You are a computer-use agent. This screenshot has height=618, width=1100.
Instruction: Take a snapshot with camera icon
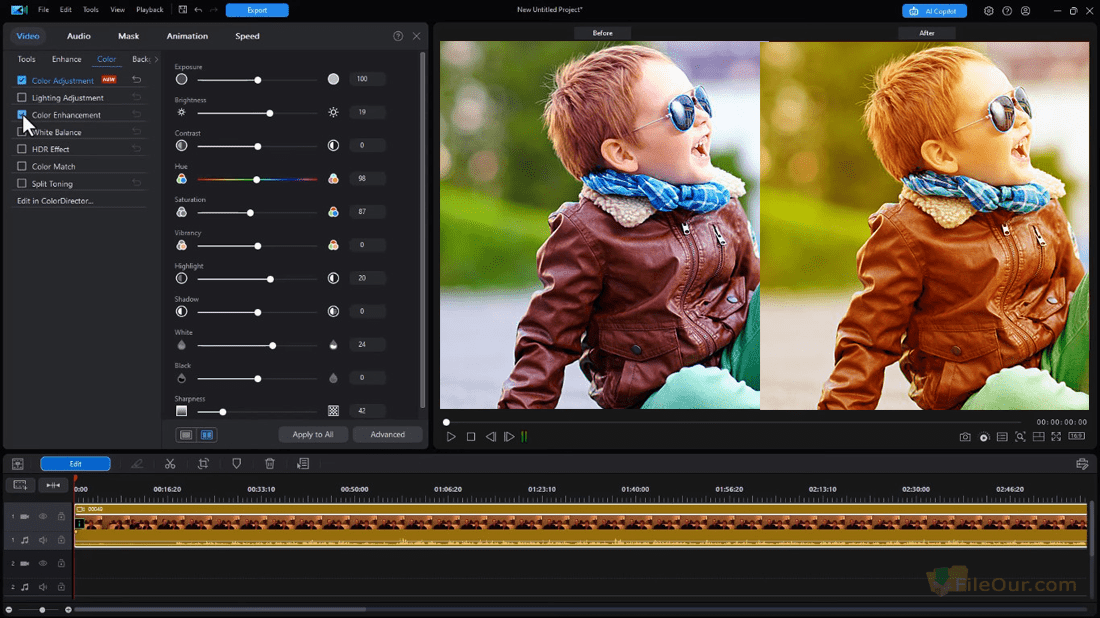(x=965, y=437)
